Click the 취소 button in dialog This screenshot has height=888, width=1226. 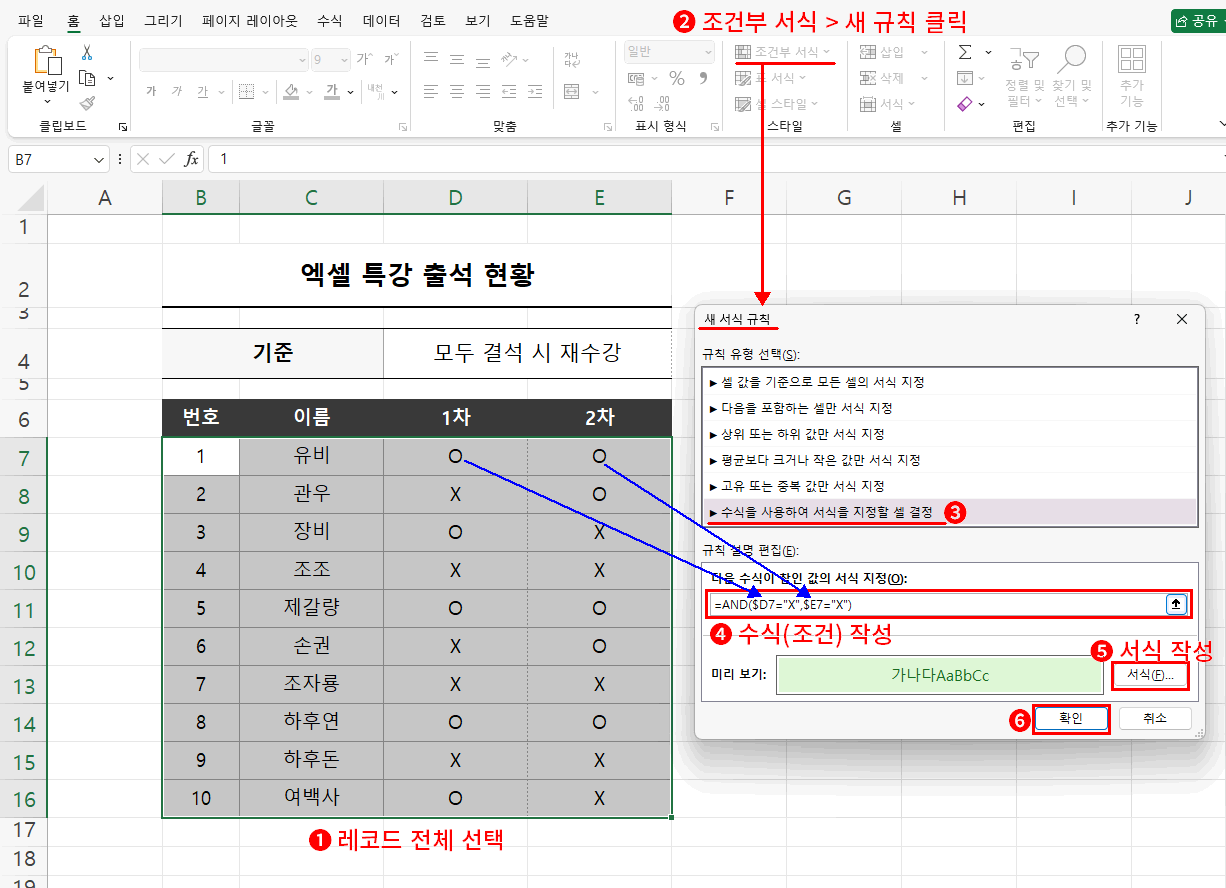pyautogui.click(x=1155, y=718)
